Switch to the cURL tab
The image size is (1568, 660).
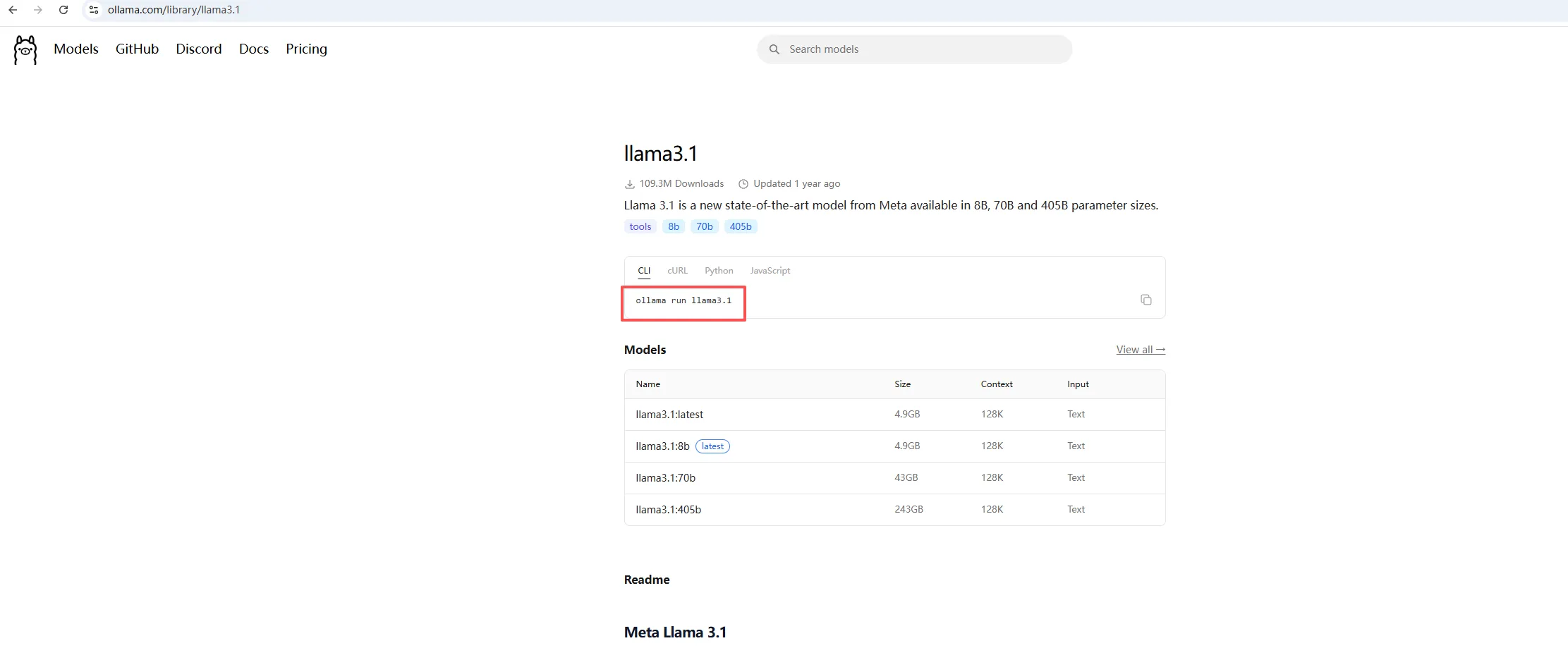(677, 271)
